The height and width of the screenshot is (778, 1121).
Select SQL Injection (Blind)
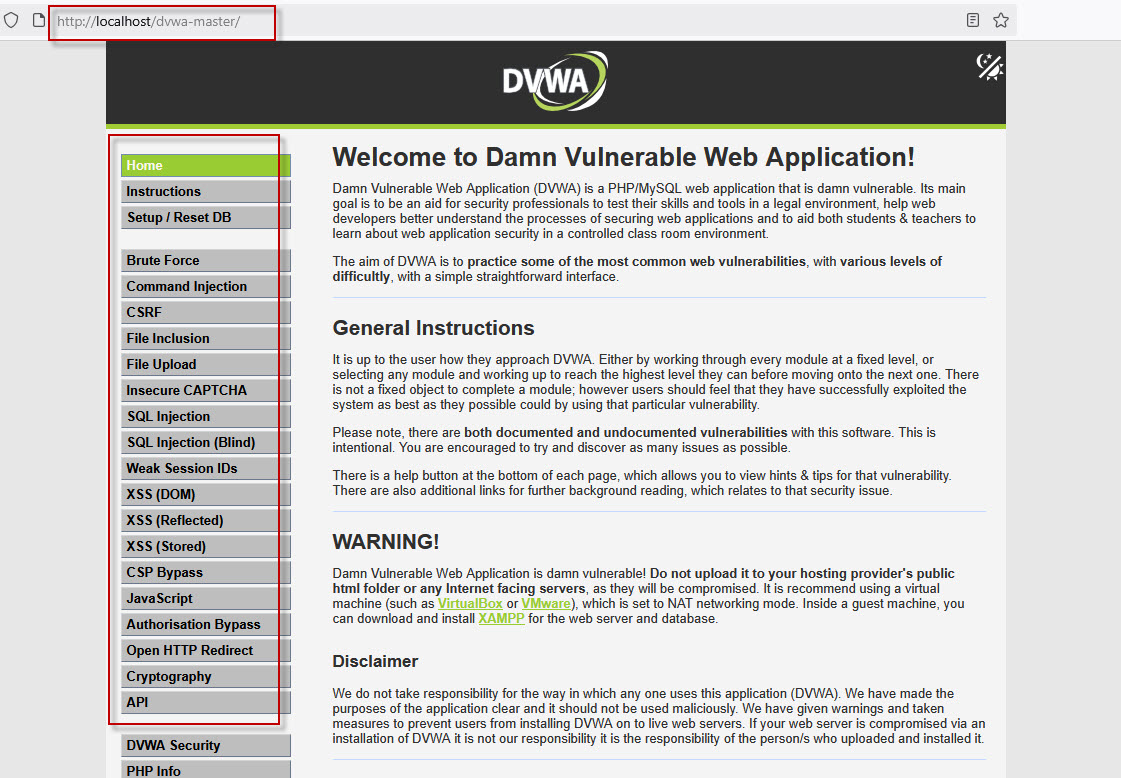[x=206, y=443]
